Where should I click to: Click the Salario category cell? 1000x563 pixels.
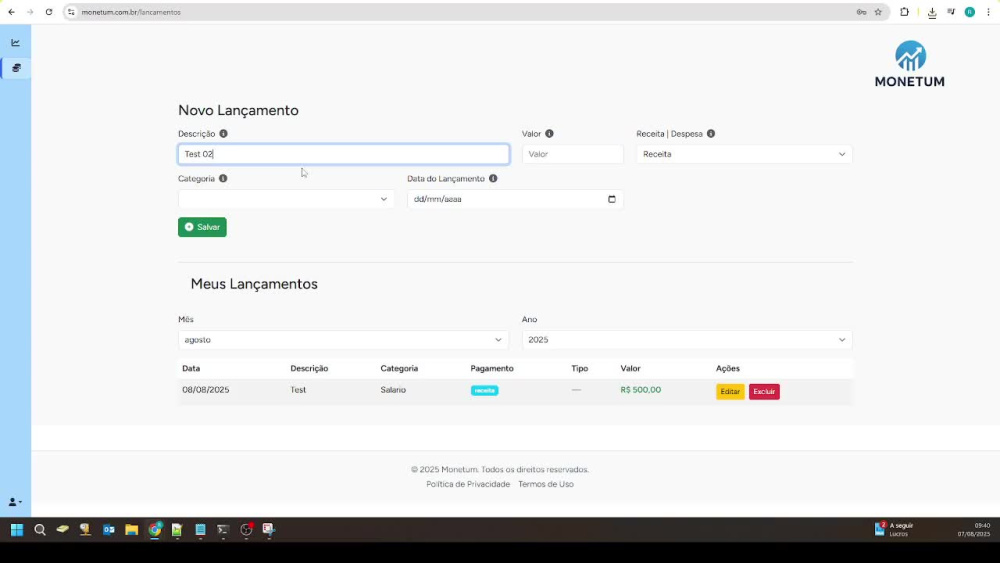pyautogui.click(x=393, y=390)
